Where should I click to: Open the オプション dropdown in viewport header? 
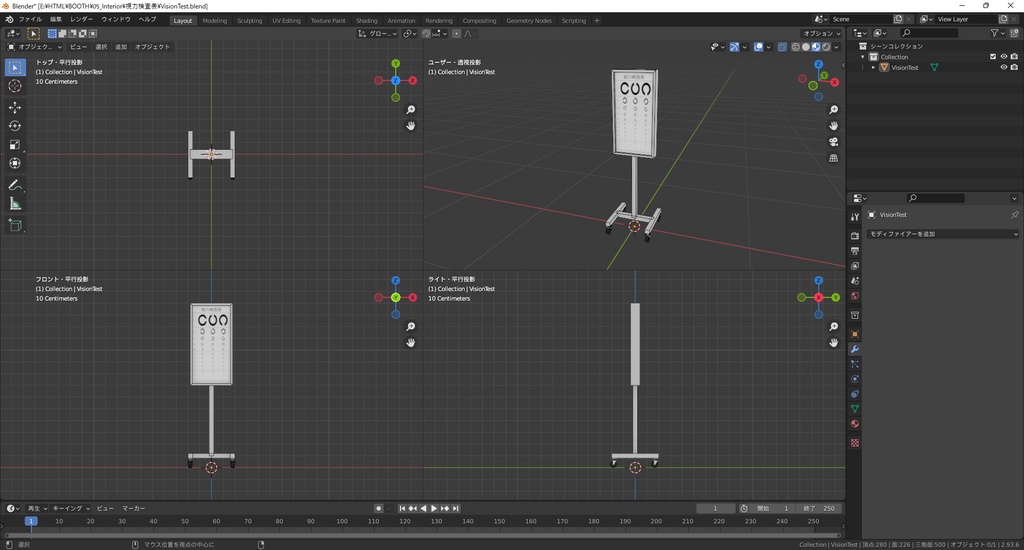tap(822, 33)
